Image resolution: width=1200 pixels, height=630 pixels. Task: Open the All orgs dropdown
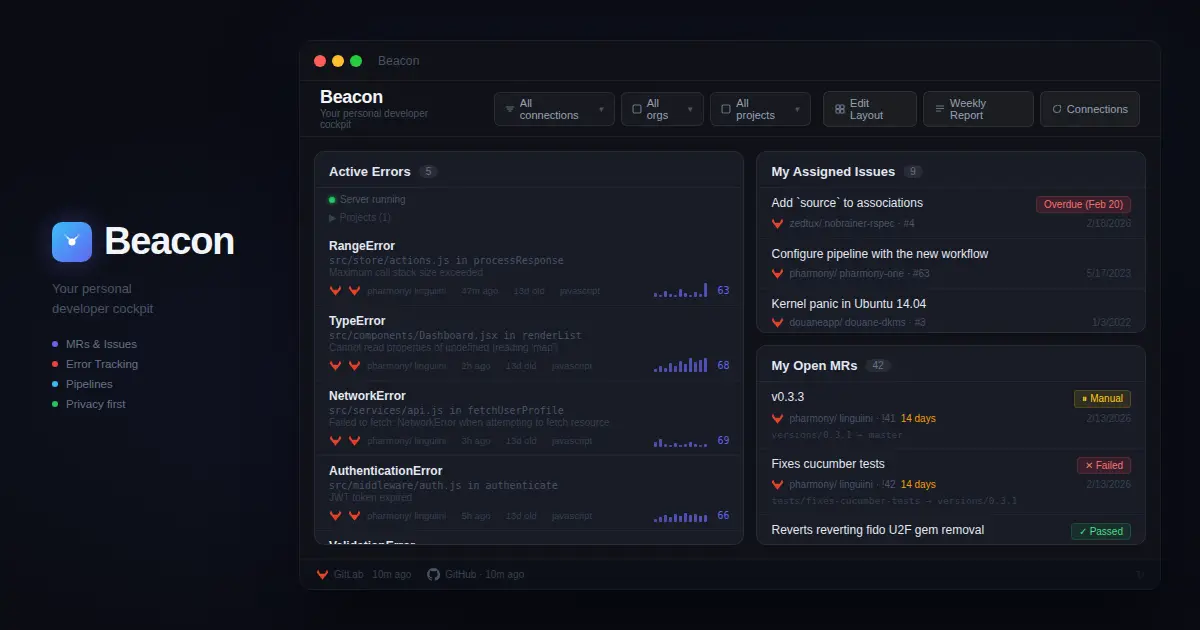[662, 109]
